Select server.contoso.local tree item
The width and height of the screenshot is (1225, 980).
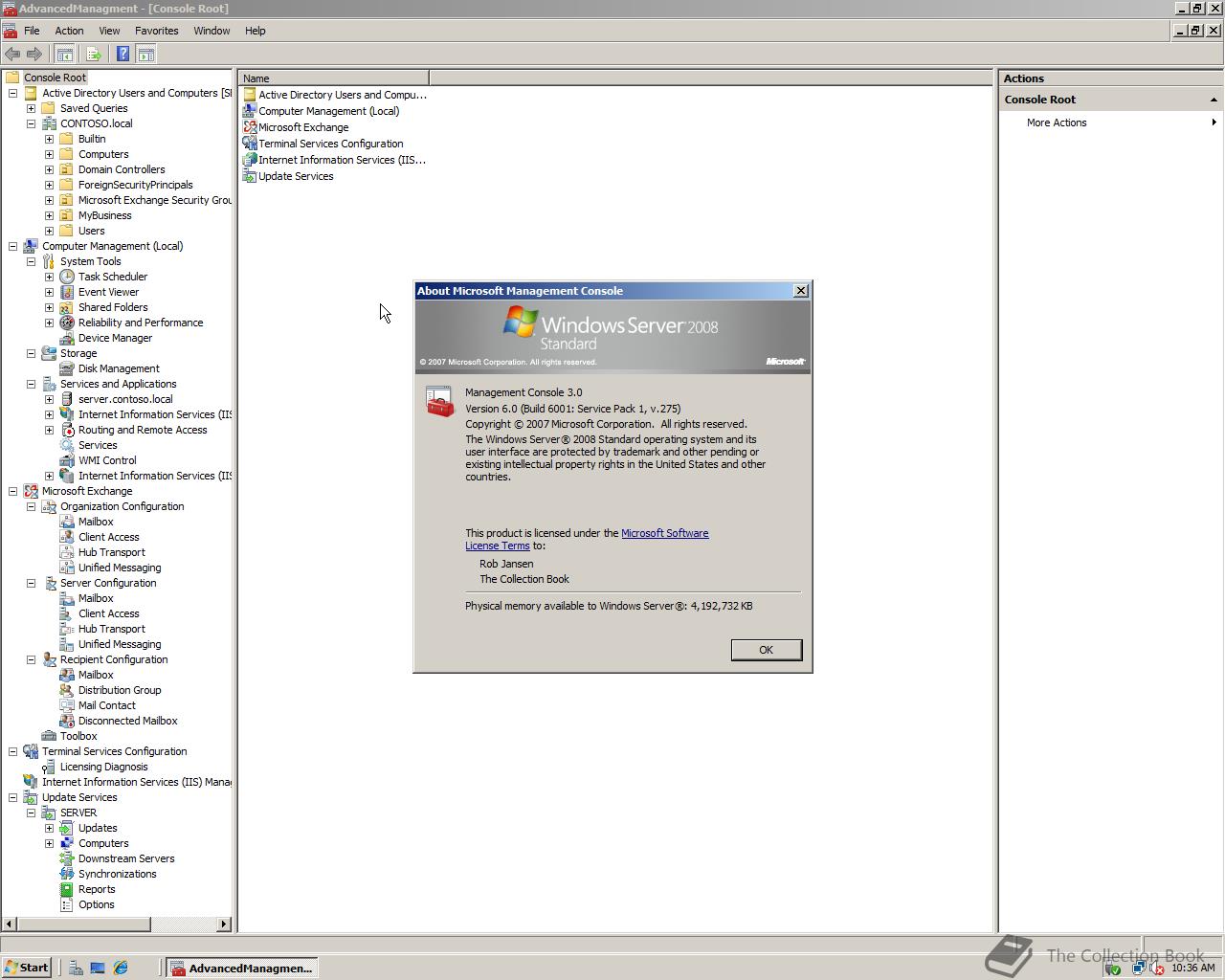[x=125, y=399]
